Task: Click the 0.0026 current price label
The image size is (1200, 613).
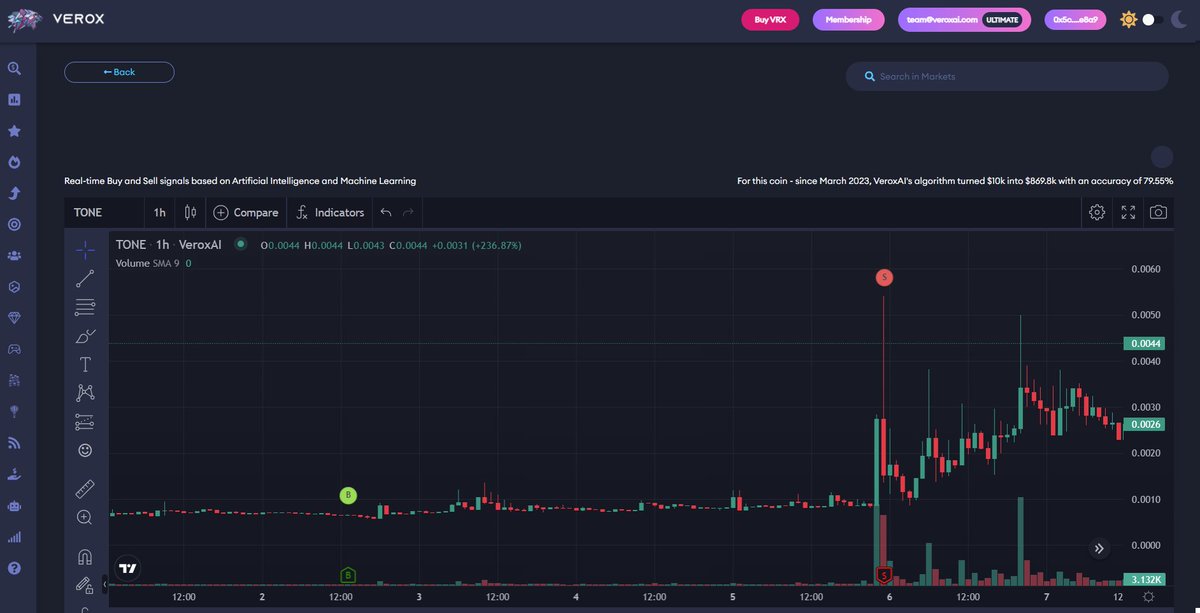Action: (1145, 424)
